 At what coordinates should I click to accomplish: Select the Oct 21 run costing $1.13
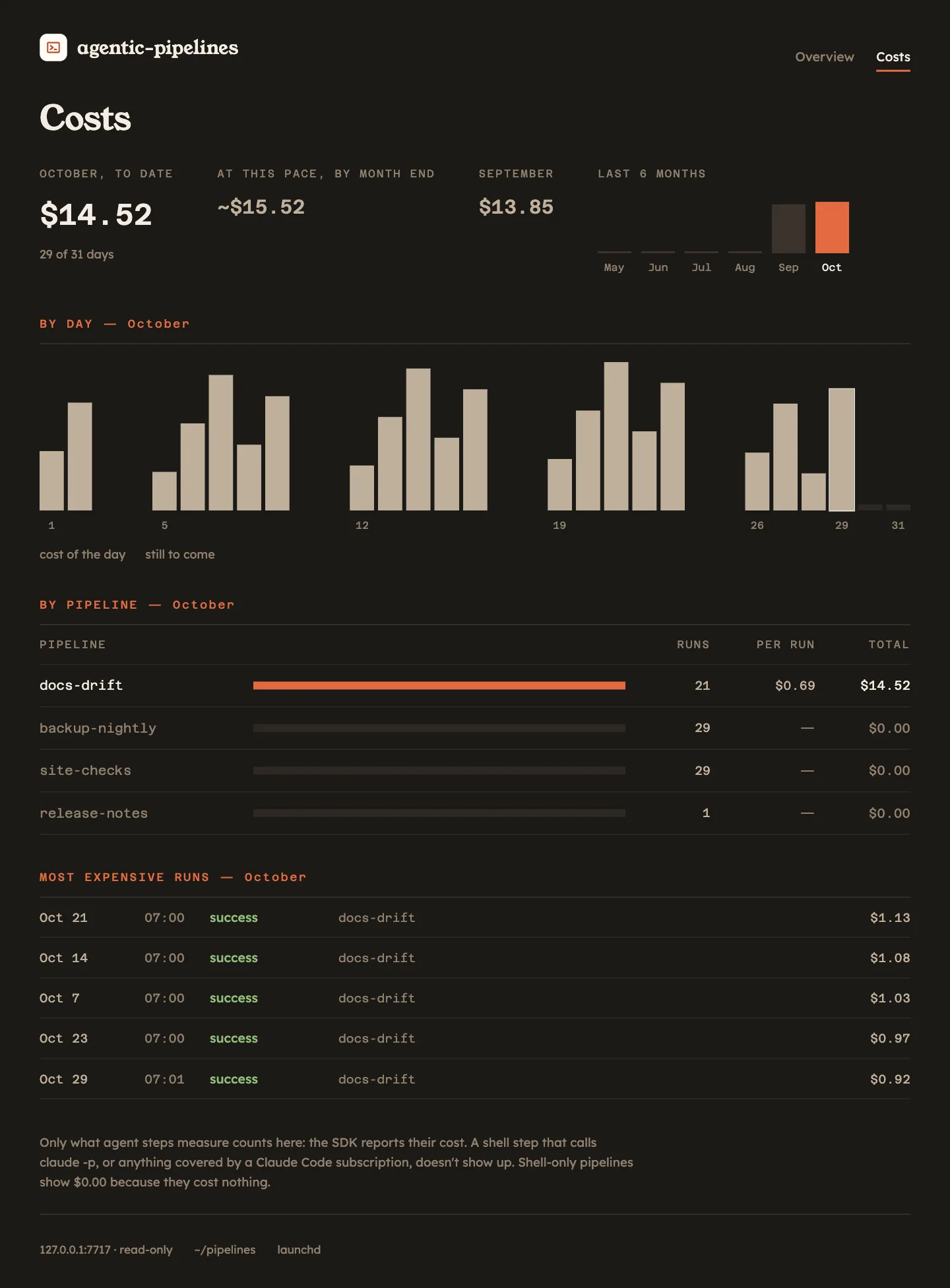[475, 917]
